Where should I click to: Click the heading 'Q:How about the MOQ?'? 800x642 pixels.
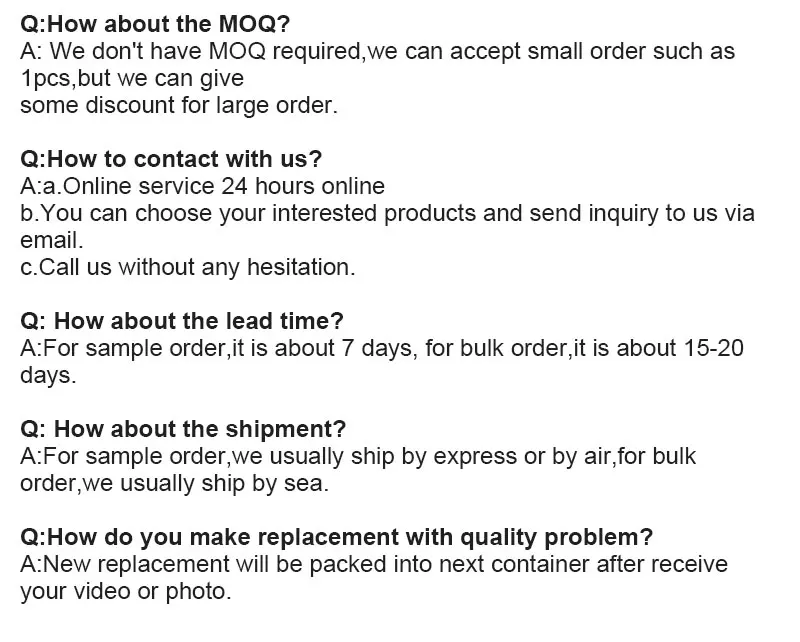coord(155,24)
